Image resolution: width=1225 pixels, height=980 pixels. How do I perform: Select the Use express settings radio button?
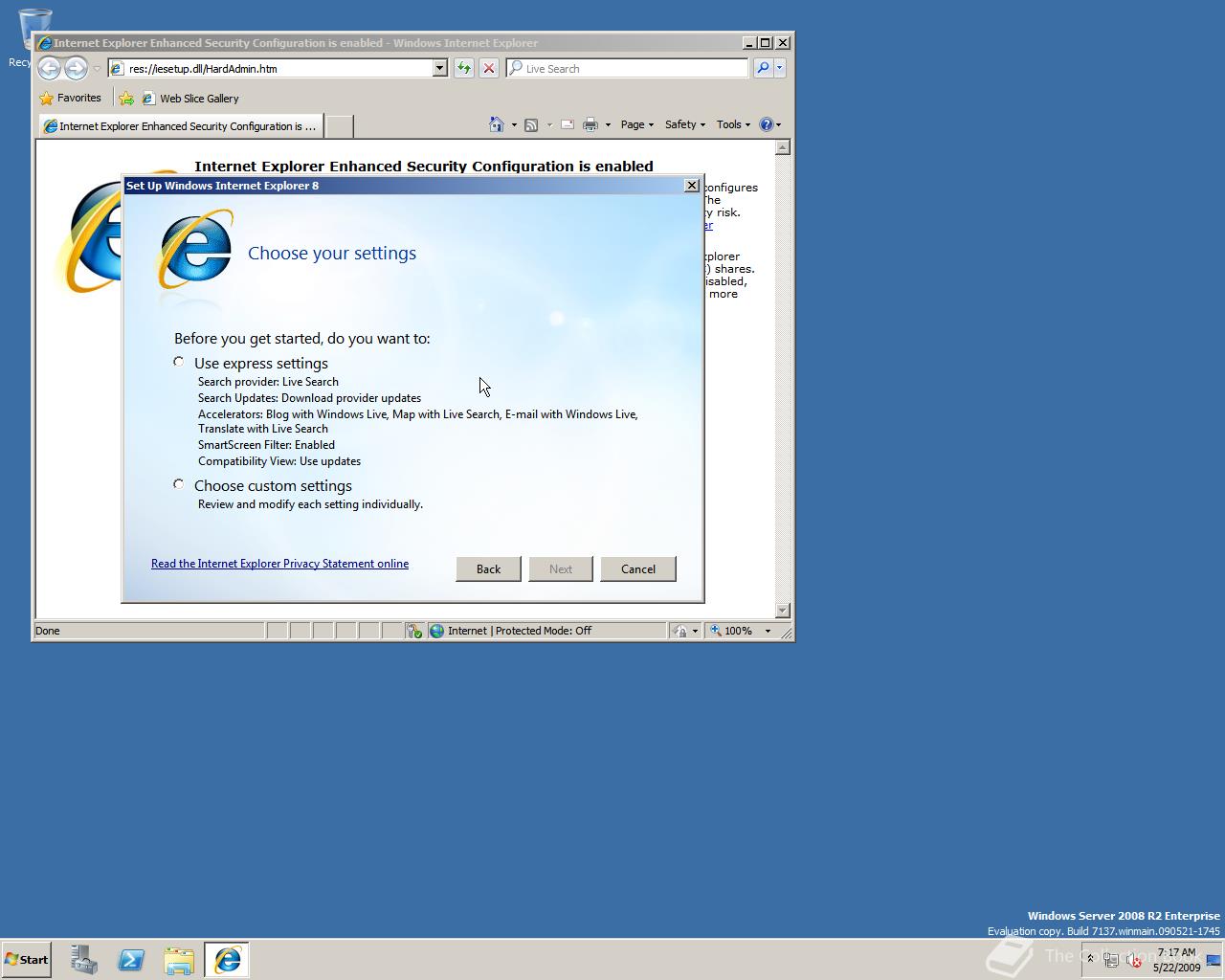click(179, 362)
